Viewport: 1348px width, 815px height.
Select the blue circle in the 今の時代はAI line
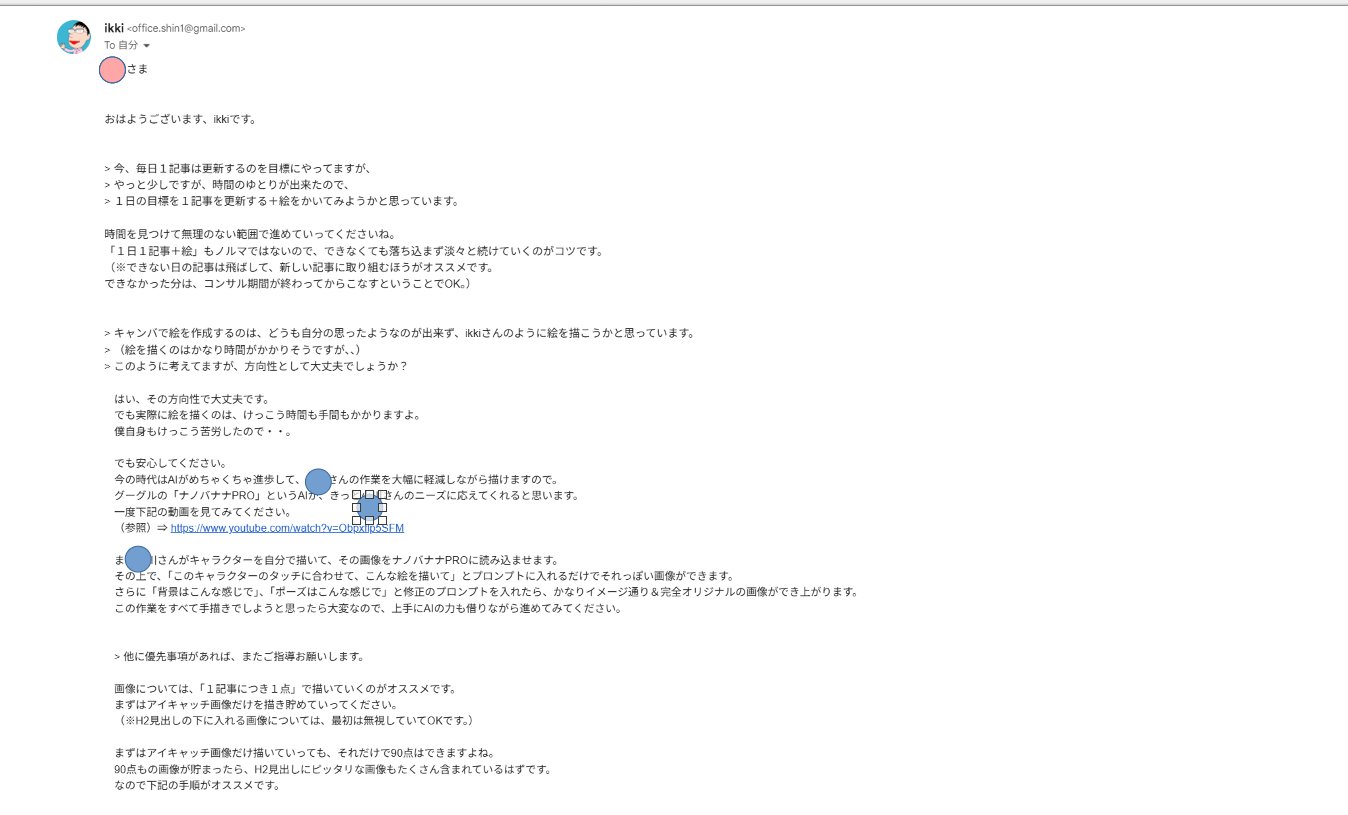[318, 481]
